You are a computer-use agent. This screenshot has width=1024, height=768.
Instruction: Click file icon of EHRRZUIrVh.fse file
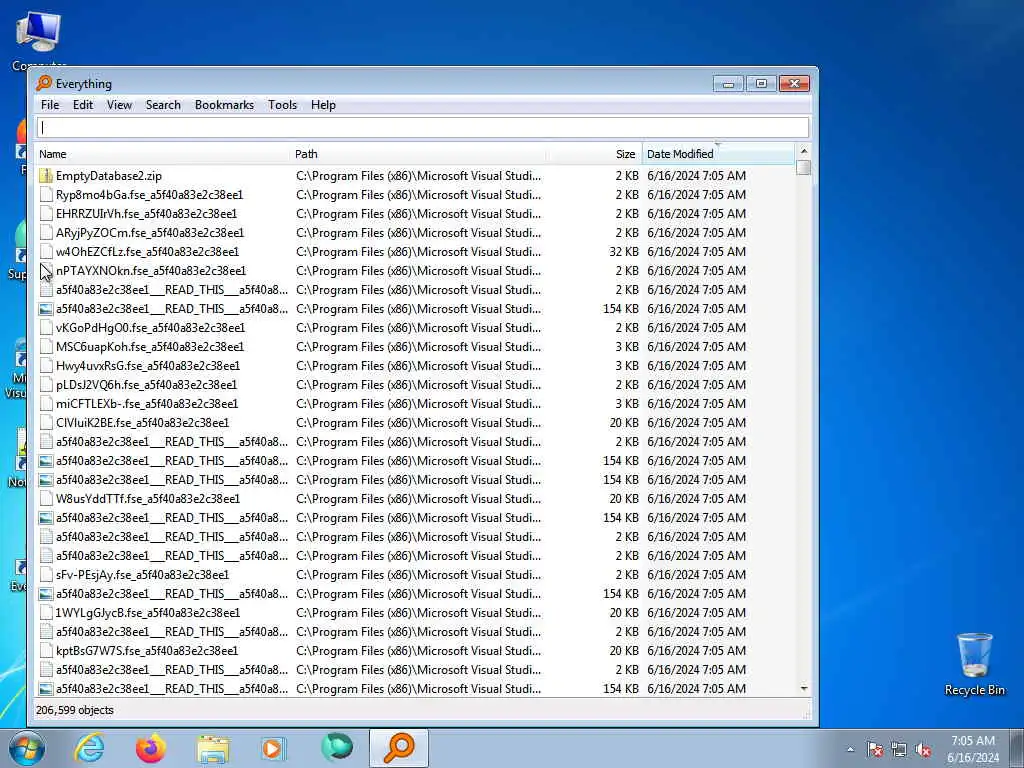click(x=46, y=214)
